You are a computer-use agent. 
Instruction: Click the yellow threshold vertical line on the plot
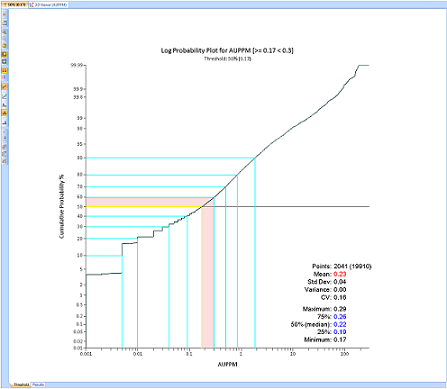pos(201,277)
